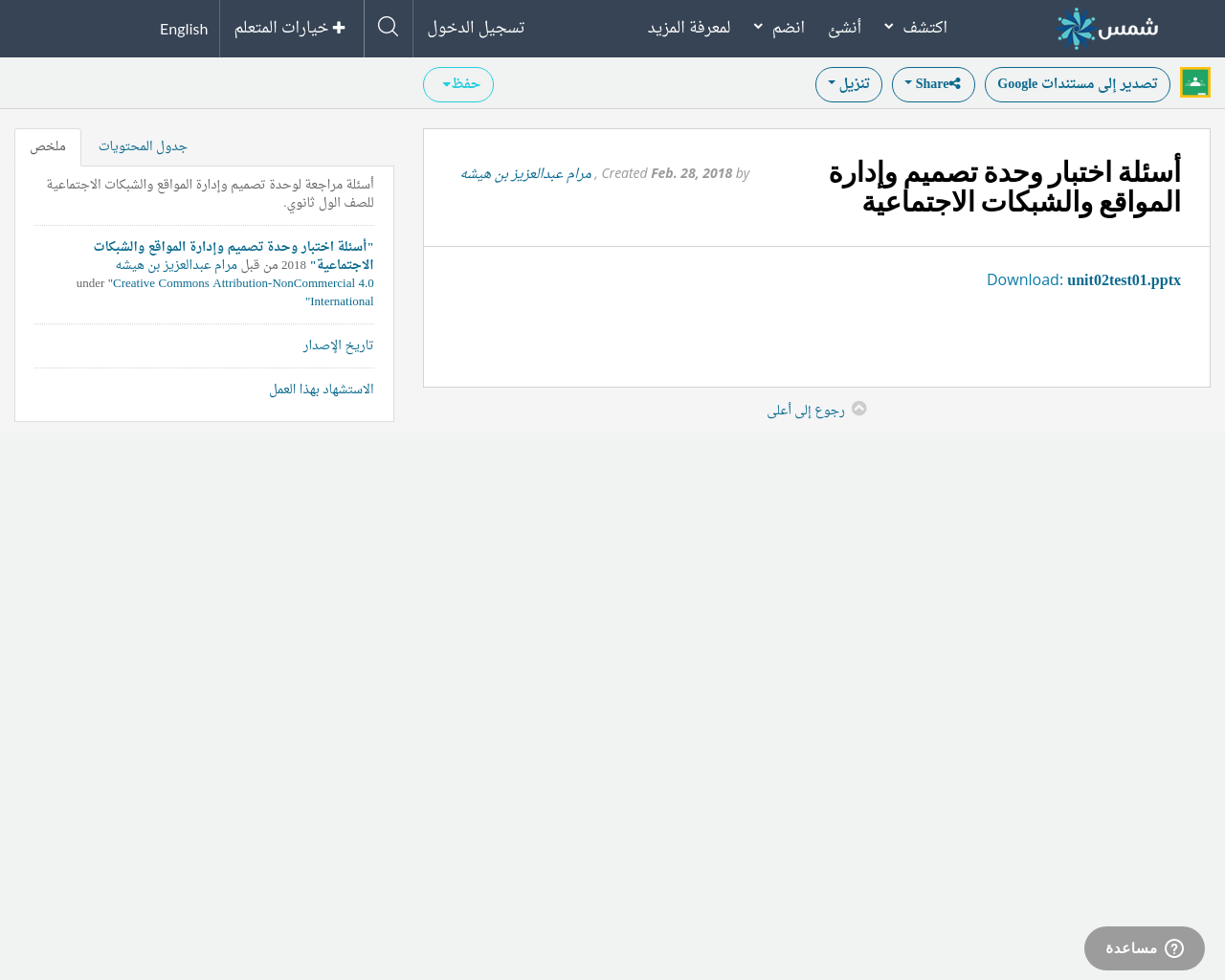Click the Shms logo in header

tap(1108, 29)
